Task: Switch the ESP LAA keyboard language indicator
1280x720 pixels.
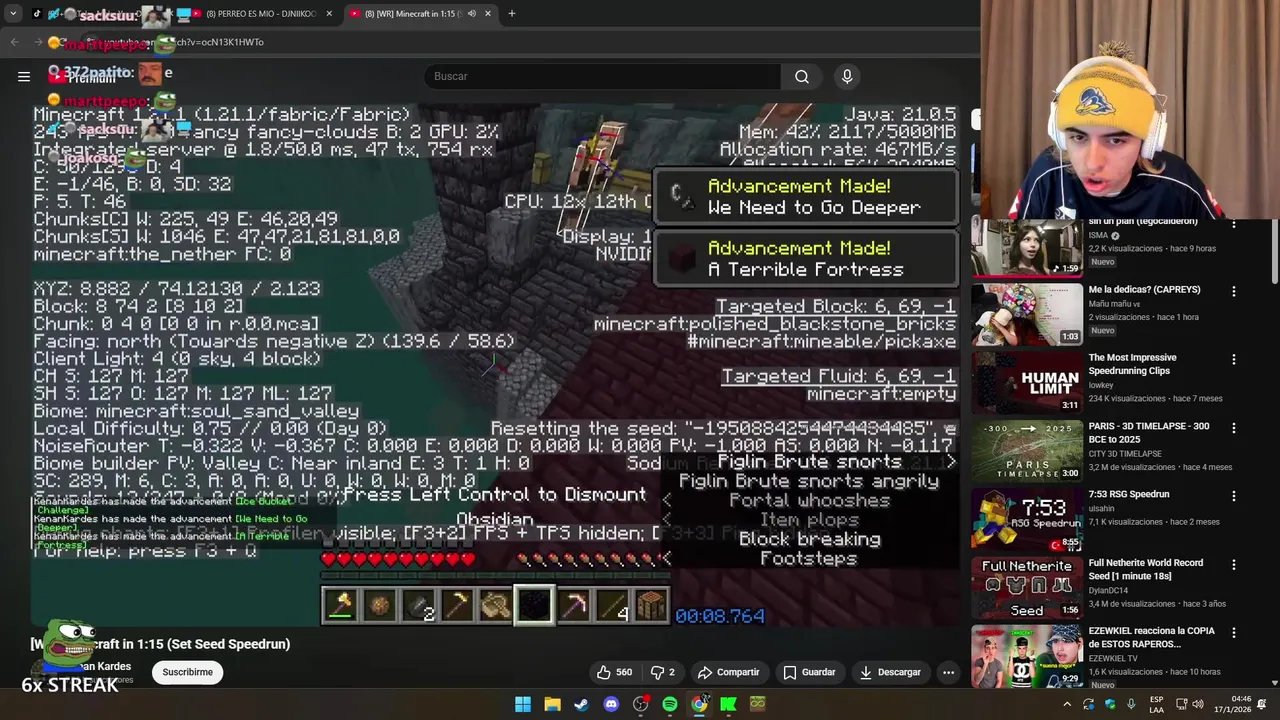Action: point(1156,704)
